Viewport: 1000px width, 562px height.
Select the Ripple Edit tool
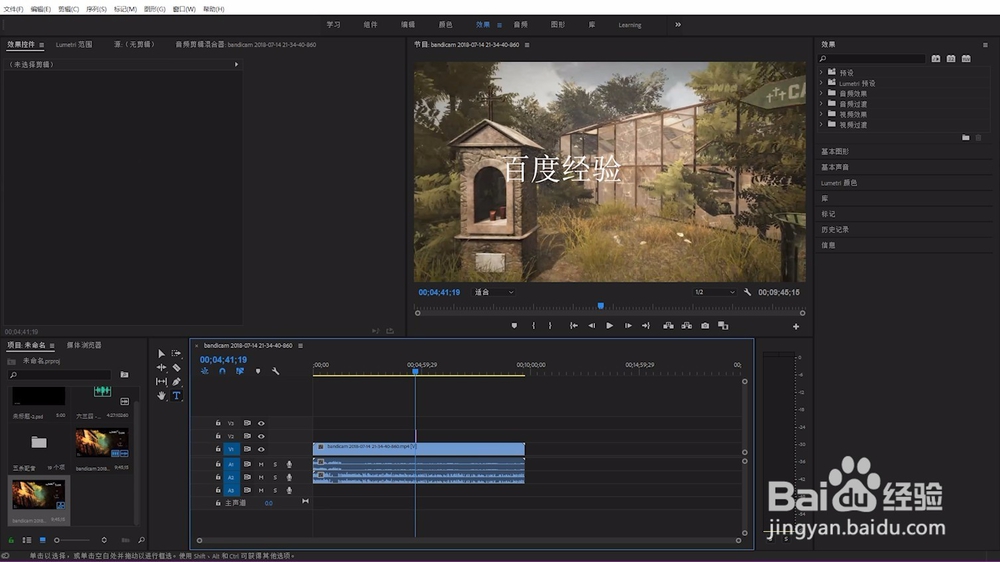click(x=161, y=367)
